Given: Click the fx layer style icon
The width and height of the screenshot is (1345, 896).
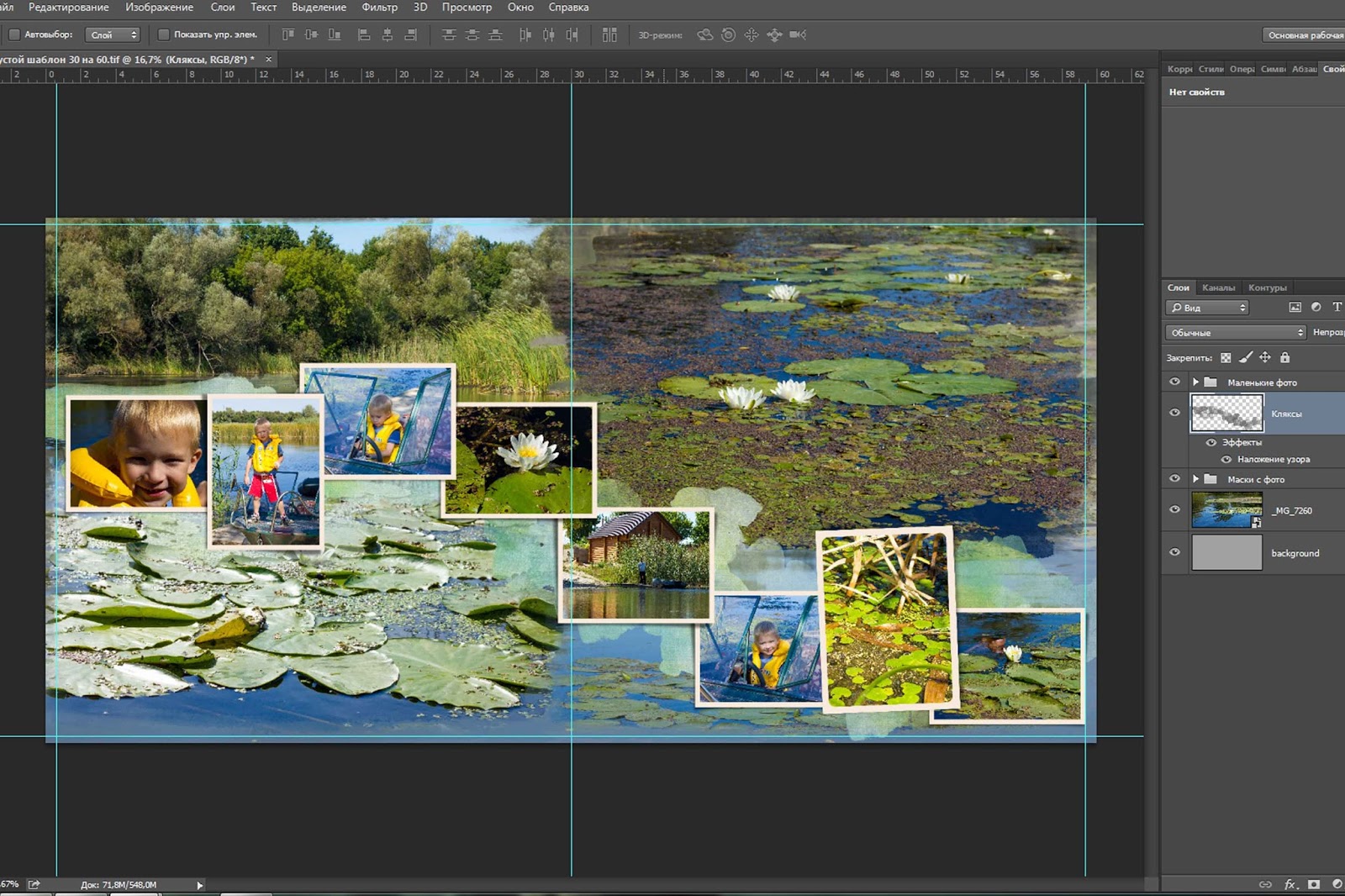Looking at the screenshot, I should 1290,884.
